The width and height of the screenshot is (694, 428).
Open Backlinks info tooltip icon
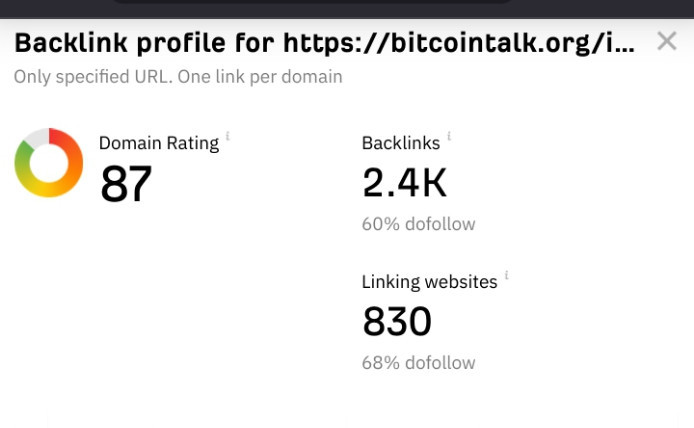(x=449, y=135)
